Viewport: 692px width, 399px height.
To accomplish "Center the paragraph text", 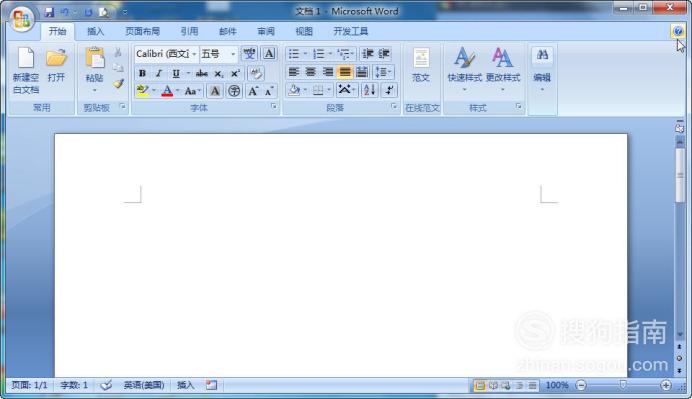I will pos(311,72).
